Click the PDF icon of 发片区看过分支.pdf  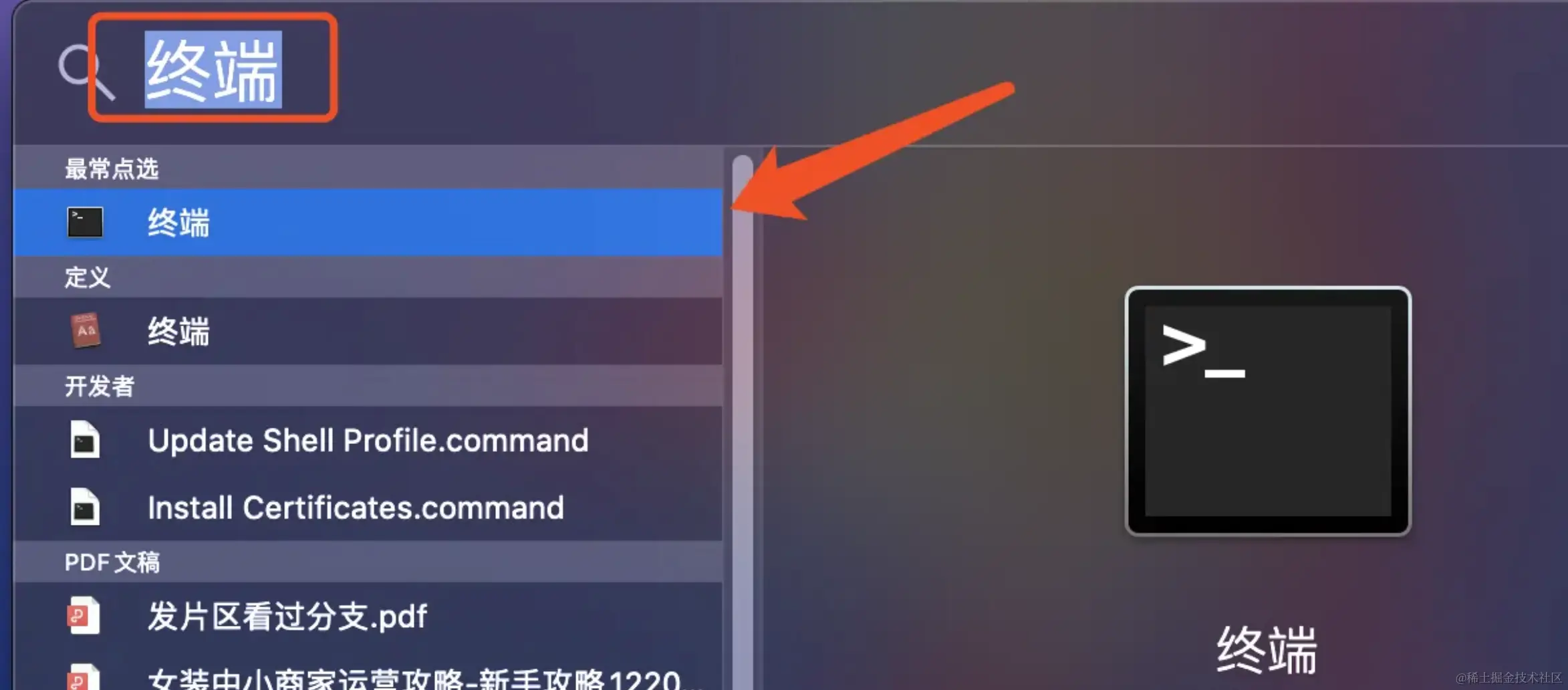[84, 615]
